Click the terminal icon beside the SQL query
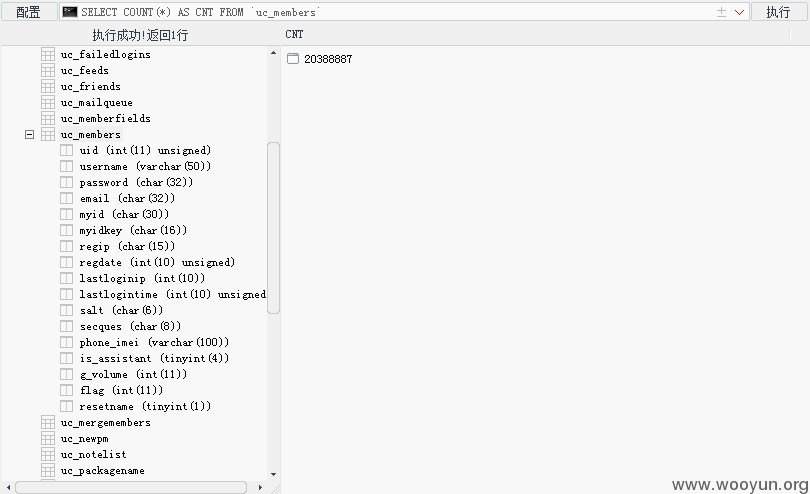Screen dimensions: 810x494 tap(70, 12)
